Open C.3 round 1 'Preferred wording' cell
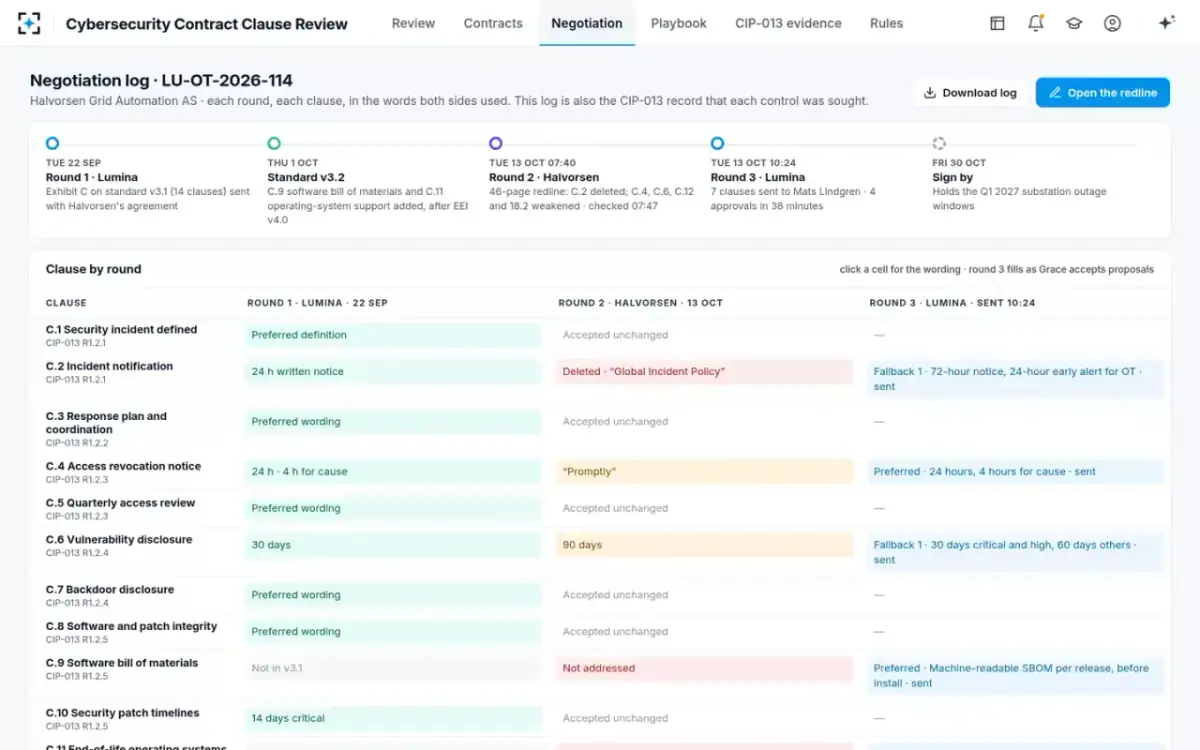The image size is (1200, 750). (x=392, y=422)
